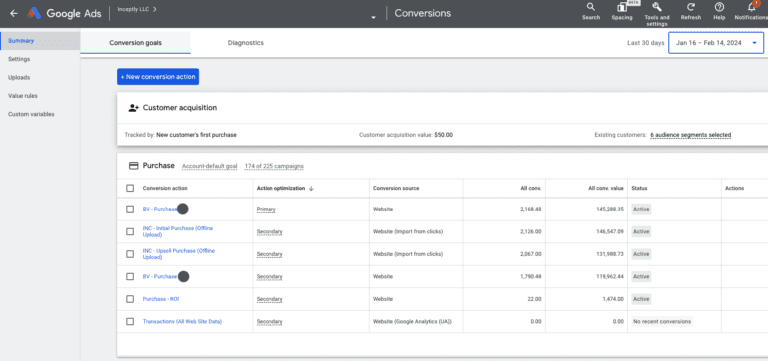Click the All conv. value column header
The image size is (768, 361).
click(x=606, y=189)
